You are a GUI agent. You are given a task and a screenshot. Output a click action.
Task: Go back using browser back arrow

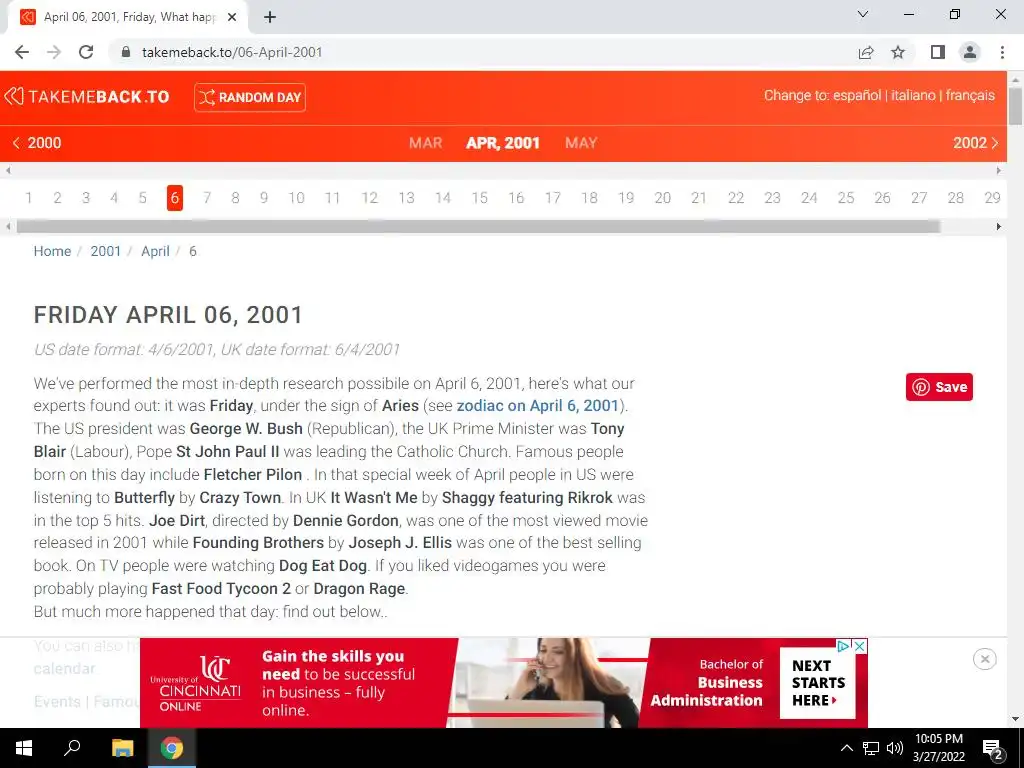(x=22, y=52)
